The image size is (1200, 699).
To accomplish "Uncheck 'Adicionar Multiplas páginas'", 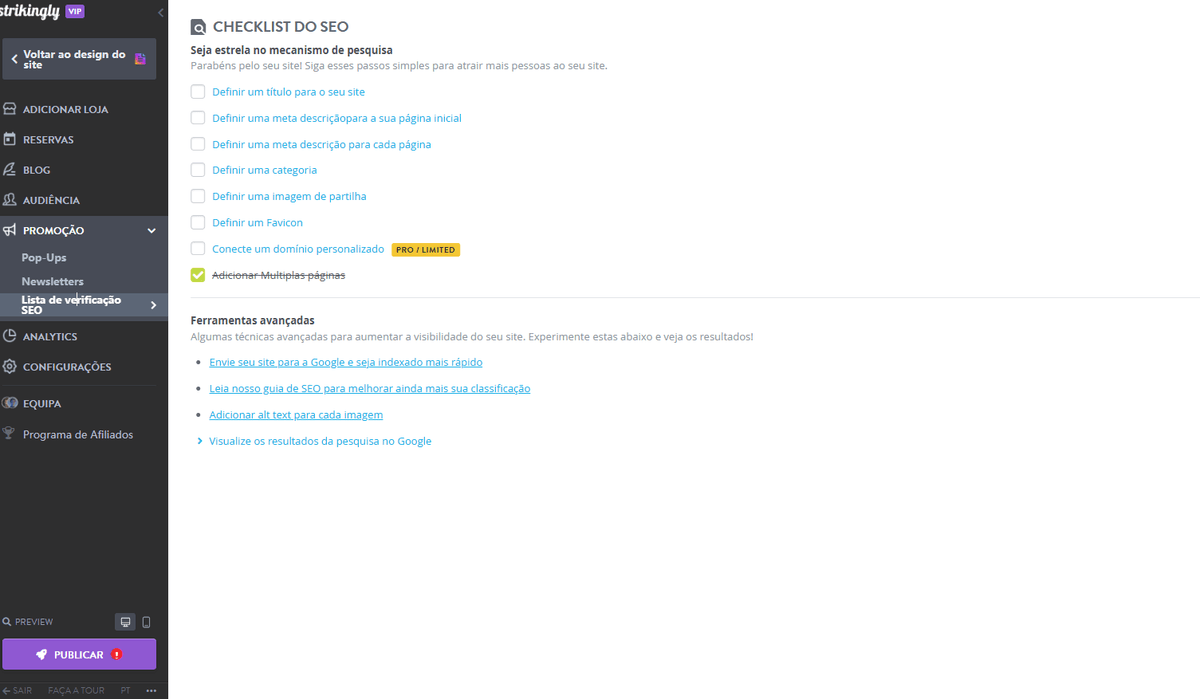I will click(x=197, y=274).
